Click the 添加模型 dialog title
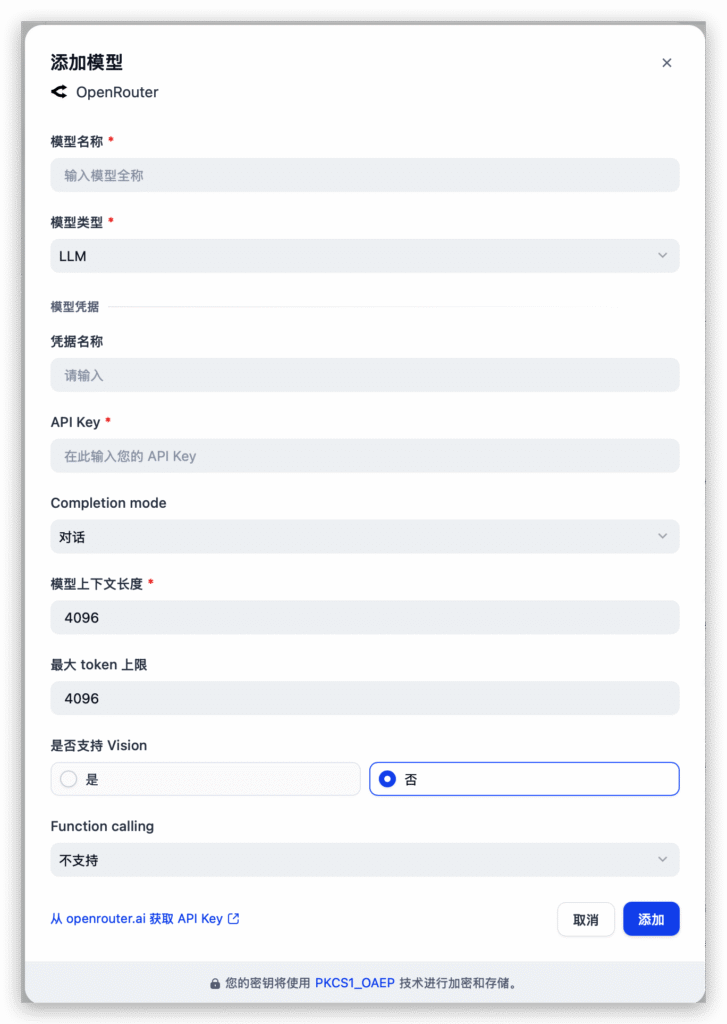The image size is (727, 1024). click(x=87, y=62)
